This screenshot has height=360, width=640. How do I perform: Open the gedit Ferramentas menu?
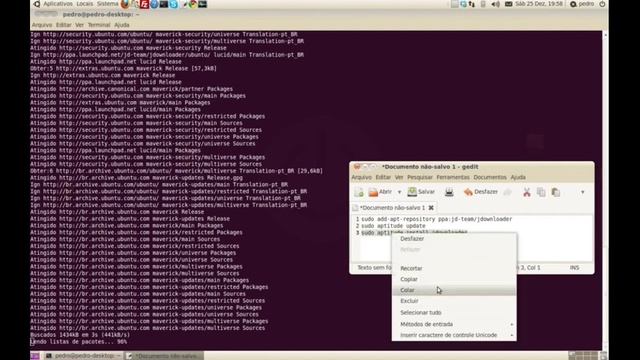click(453, 177)
